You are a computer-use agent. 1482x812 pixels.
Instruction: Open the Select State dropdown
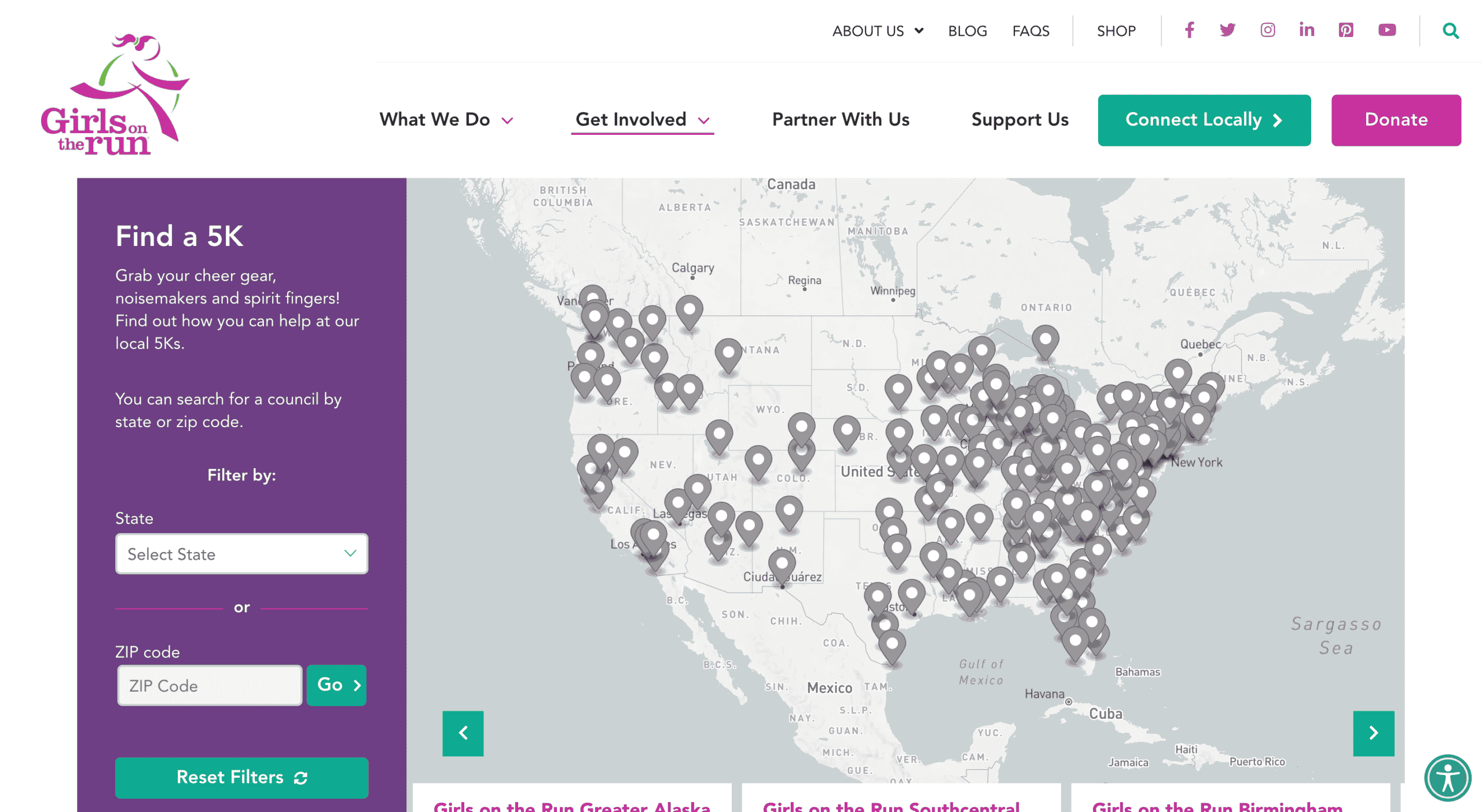(241, 553)
